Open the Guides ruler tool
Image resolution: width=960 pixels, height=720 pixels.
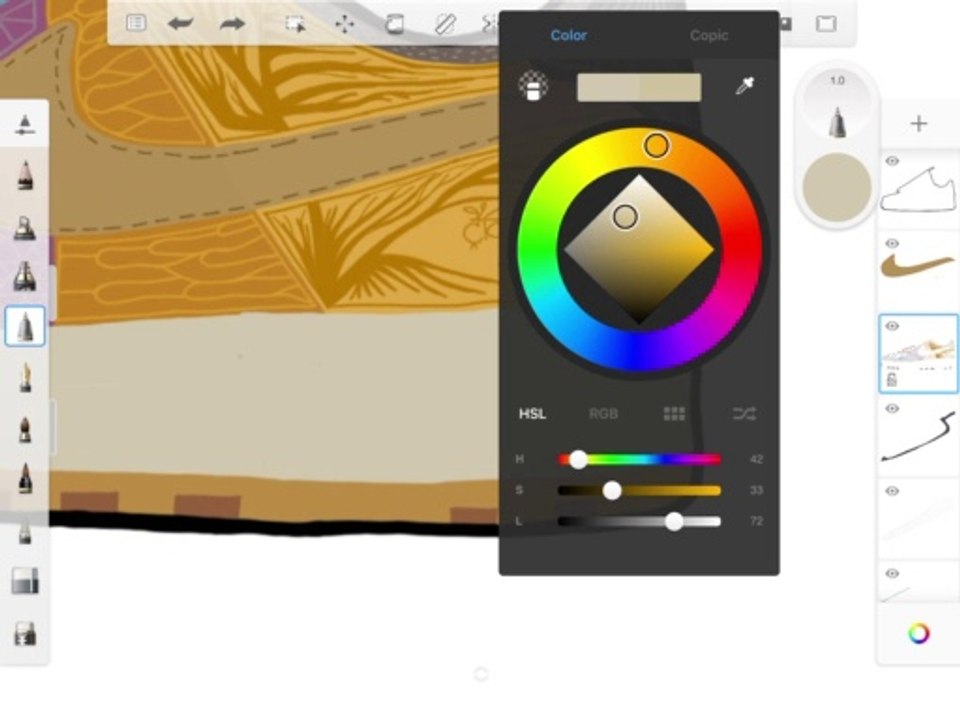(445, 24)
